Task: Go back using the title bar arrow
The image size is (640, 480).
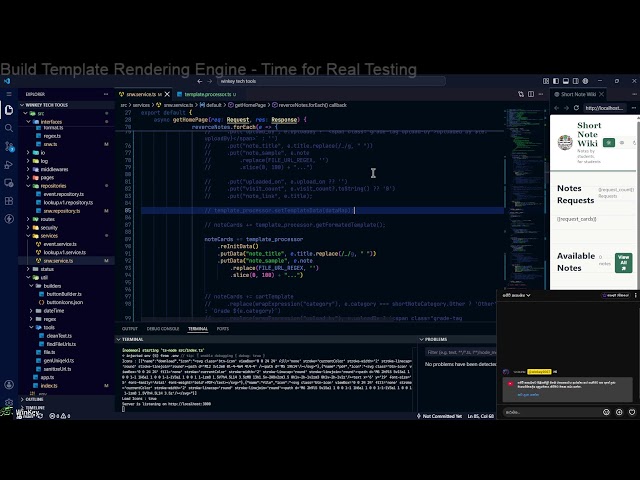Action: tap(200, 81)
